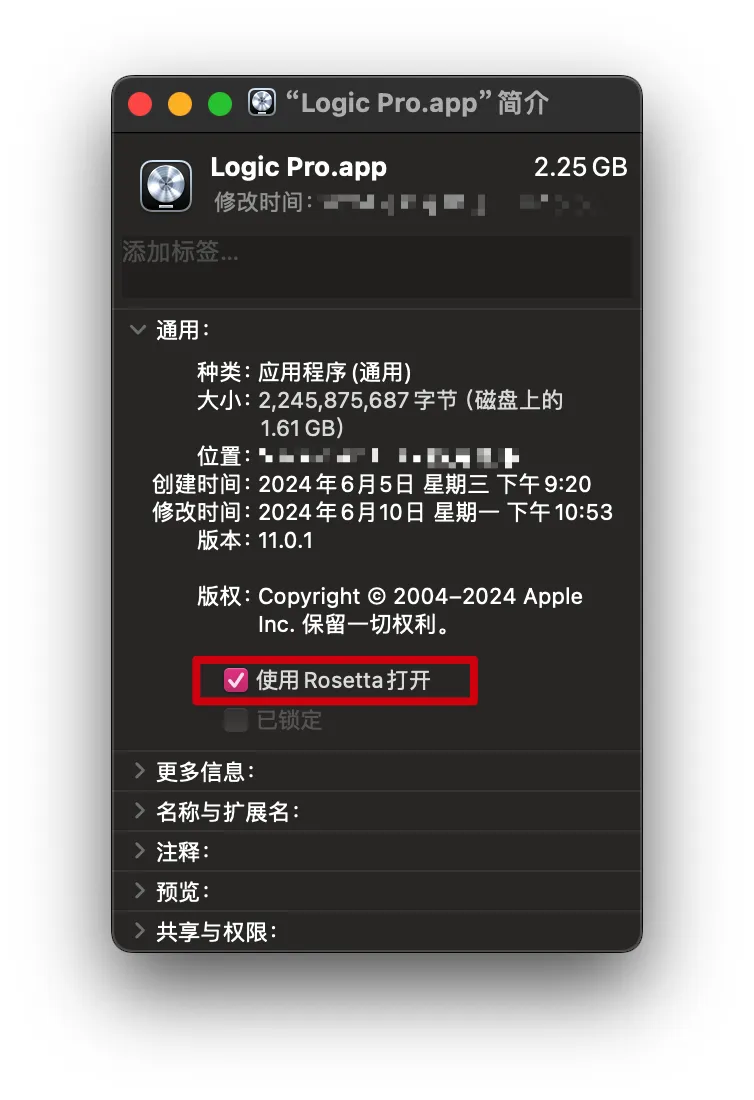The image size is (754, 1100).
Task: Select the large Logic Pro app icon
Action: pos(166,186)
